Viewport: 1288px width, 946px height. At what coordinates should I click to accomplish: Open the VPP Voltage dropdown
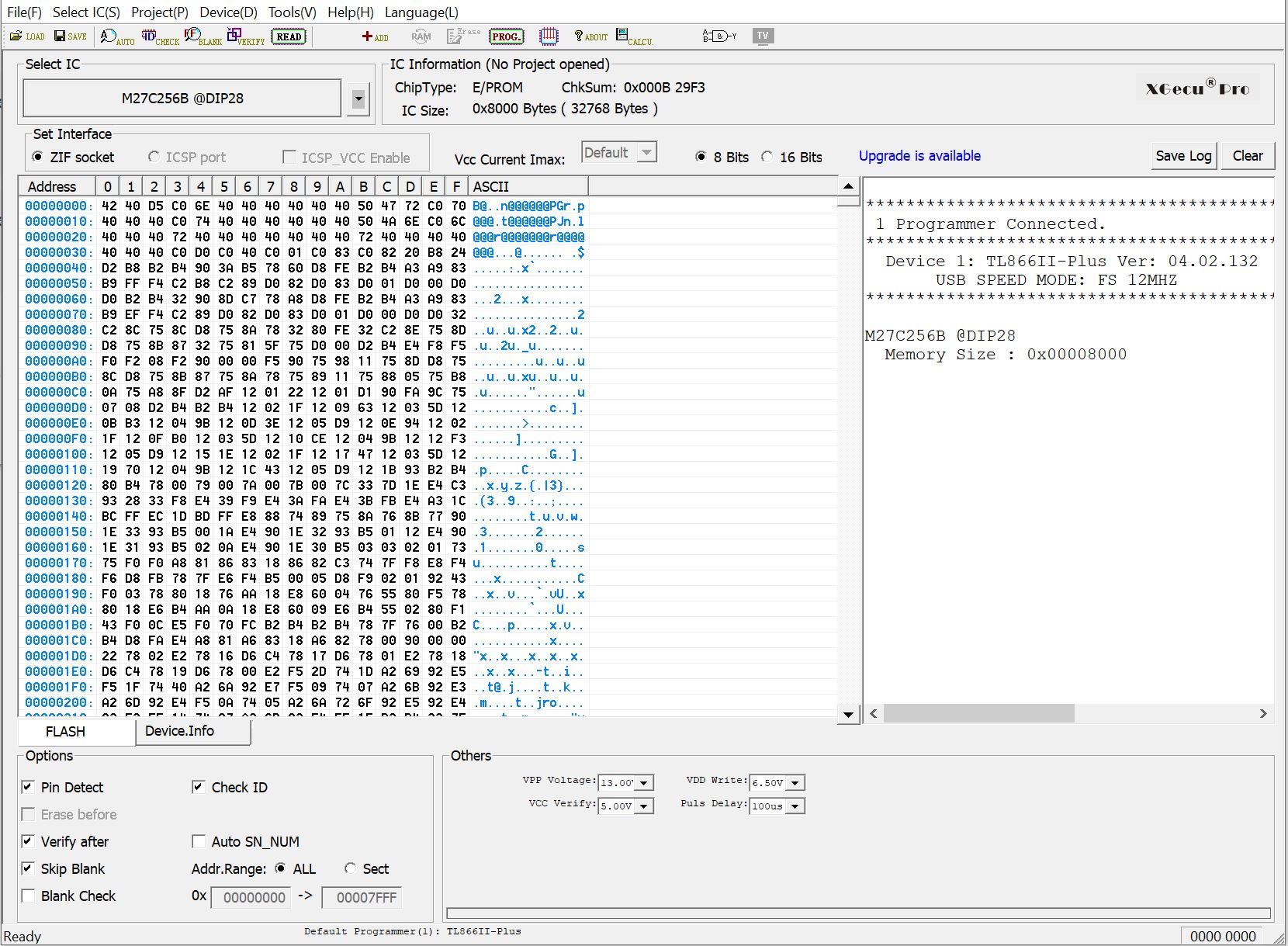[644, 783]
